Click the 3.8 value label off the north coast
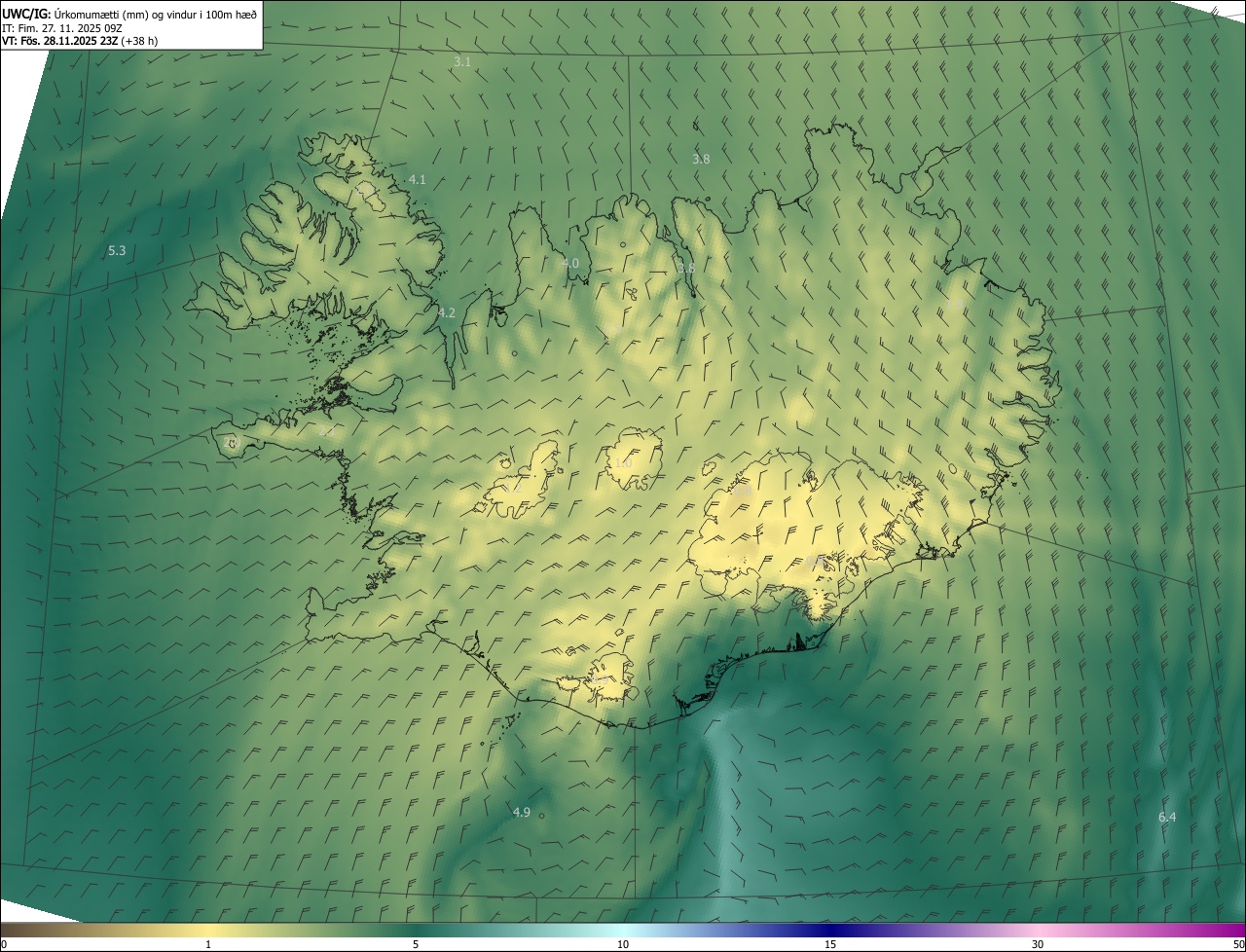The image size is (1246, 952). pyautogui.click(x=701, y=159)
